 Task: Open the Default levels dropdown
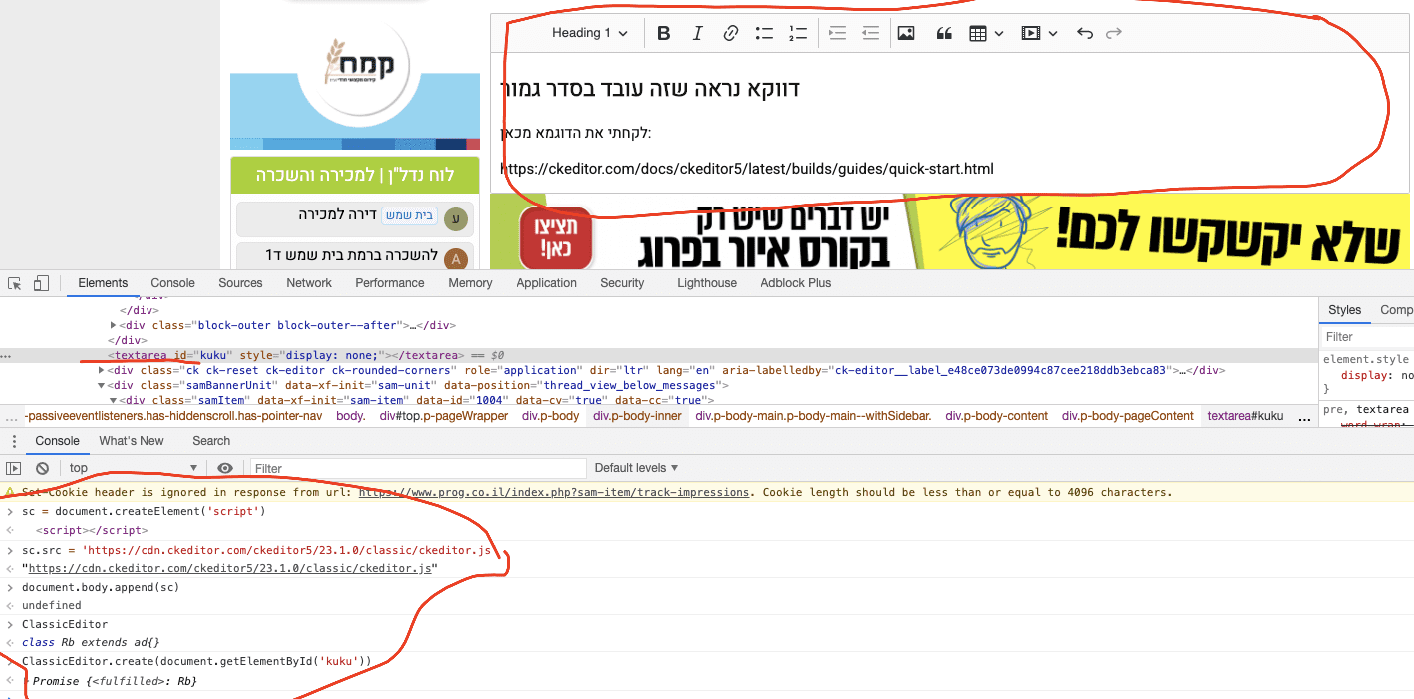pyautogui.click(x=636, y=468)
